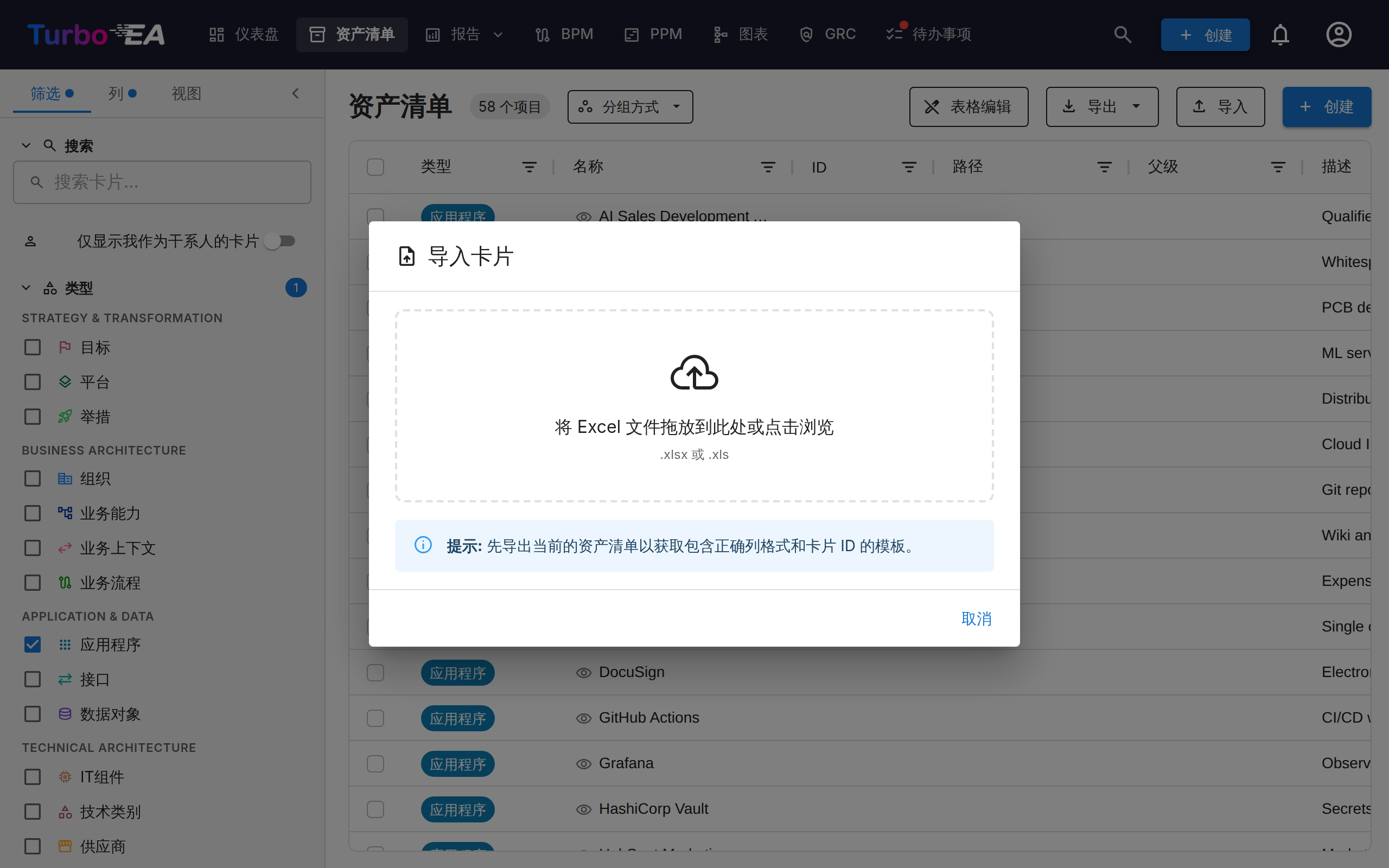Open the 父级 column filter icon

coord(1278,167)
